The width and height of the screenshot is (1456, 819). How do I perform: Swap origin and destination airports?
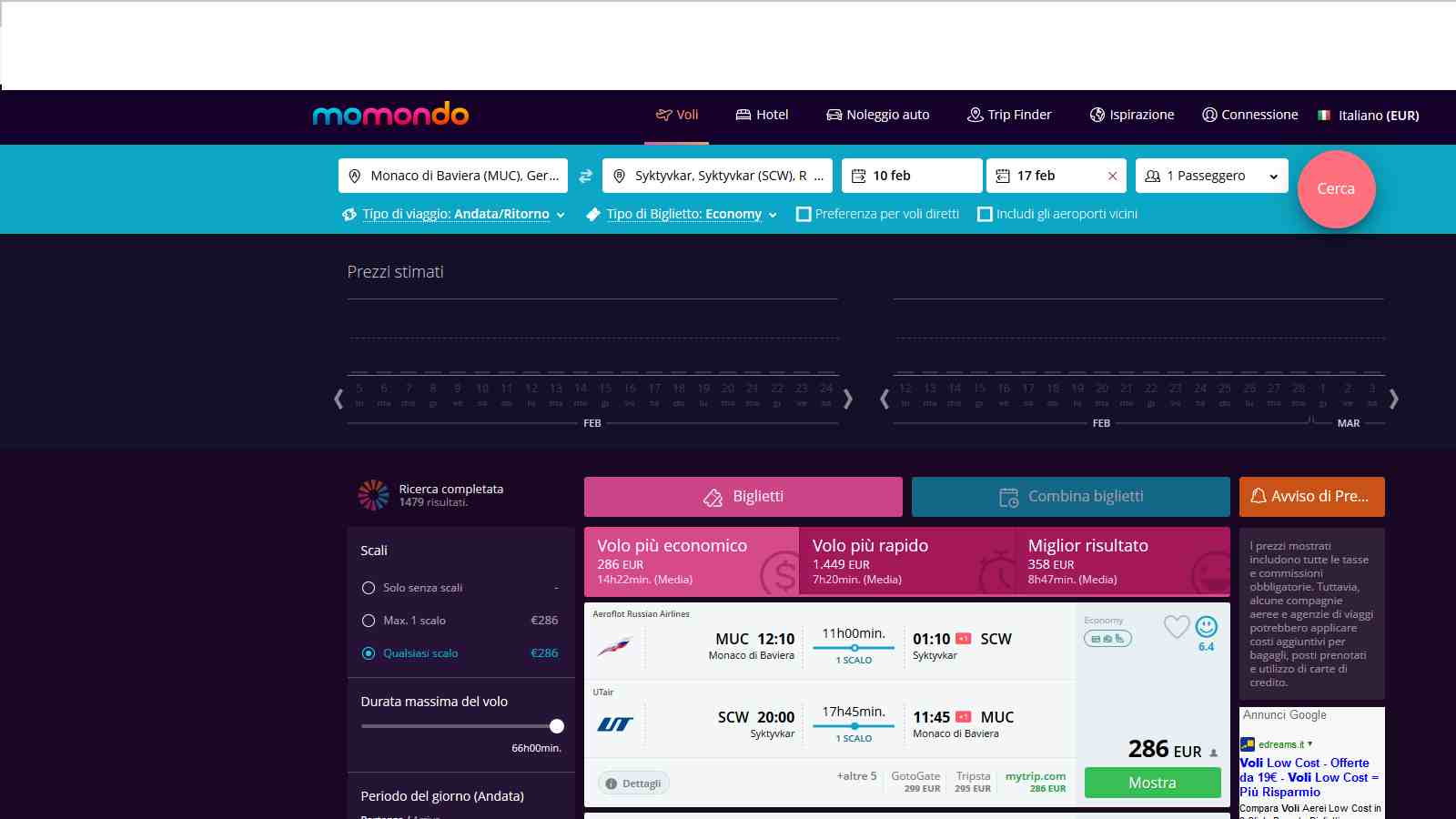click(x=585, y=176)
